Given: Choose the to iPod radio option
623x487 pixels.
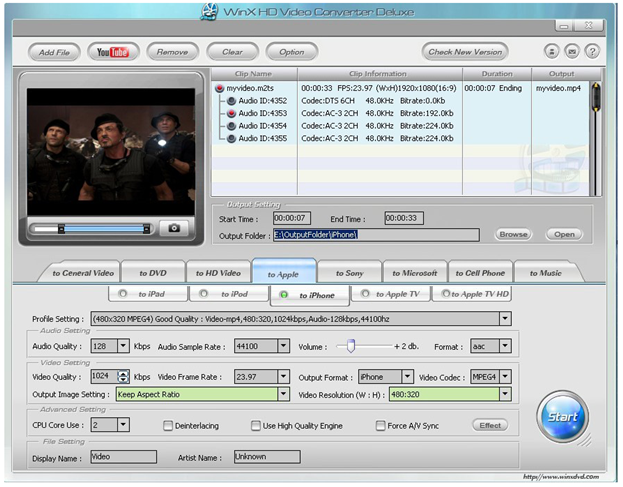Looking at the screenshot, I should pos(203,294).
